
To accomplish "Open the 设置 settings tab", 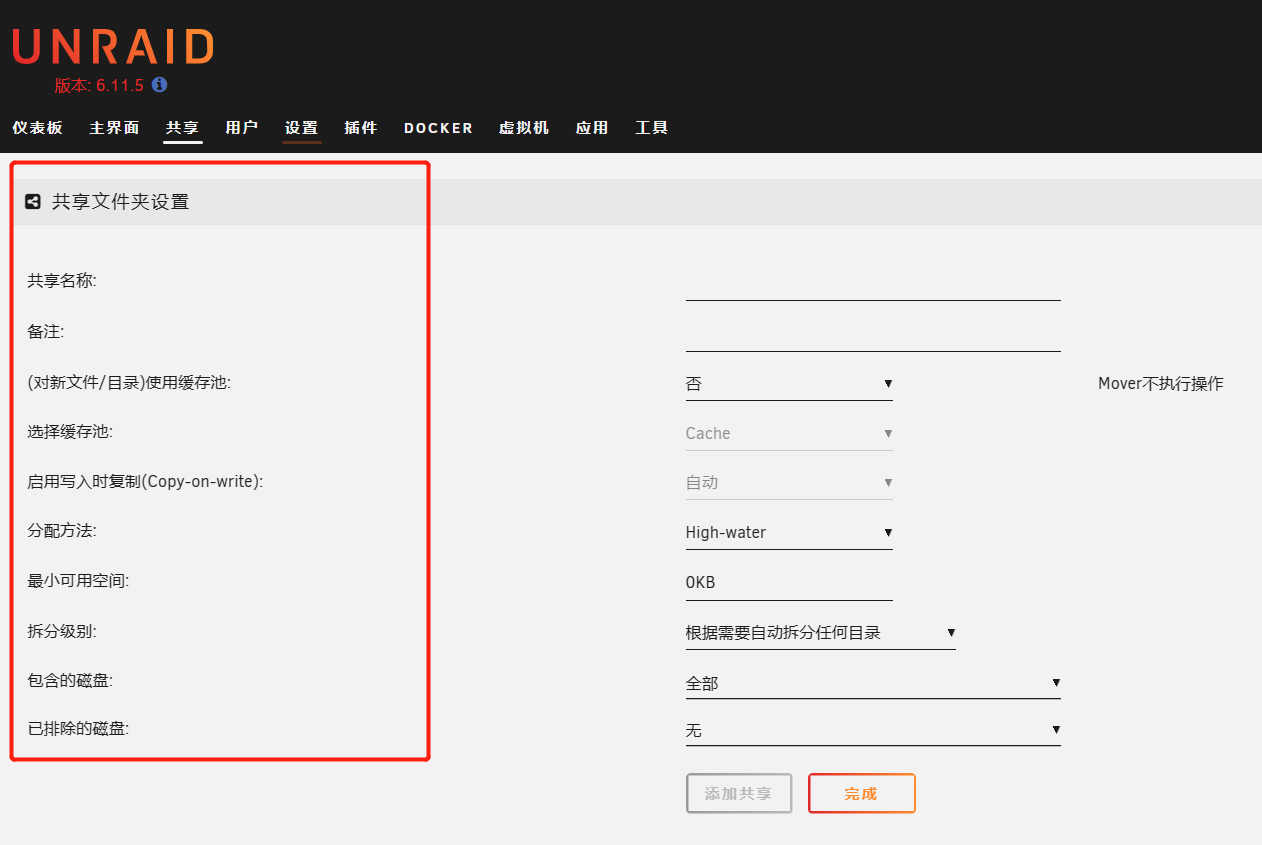I will (301, 128).
